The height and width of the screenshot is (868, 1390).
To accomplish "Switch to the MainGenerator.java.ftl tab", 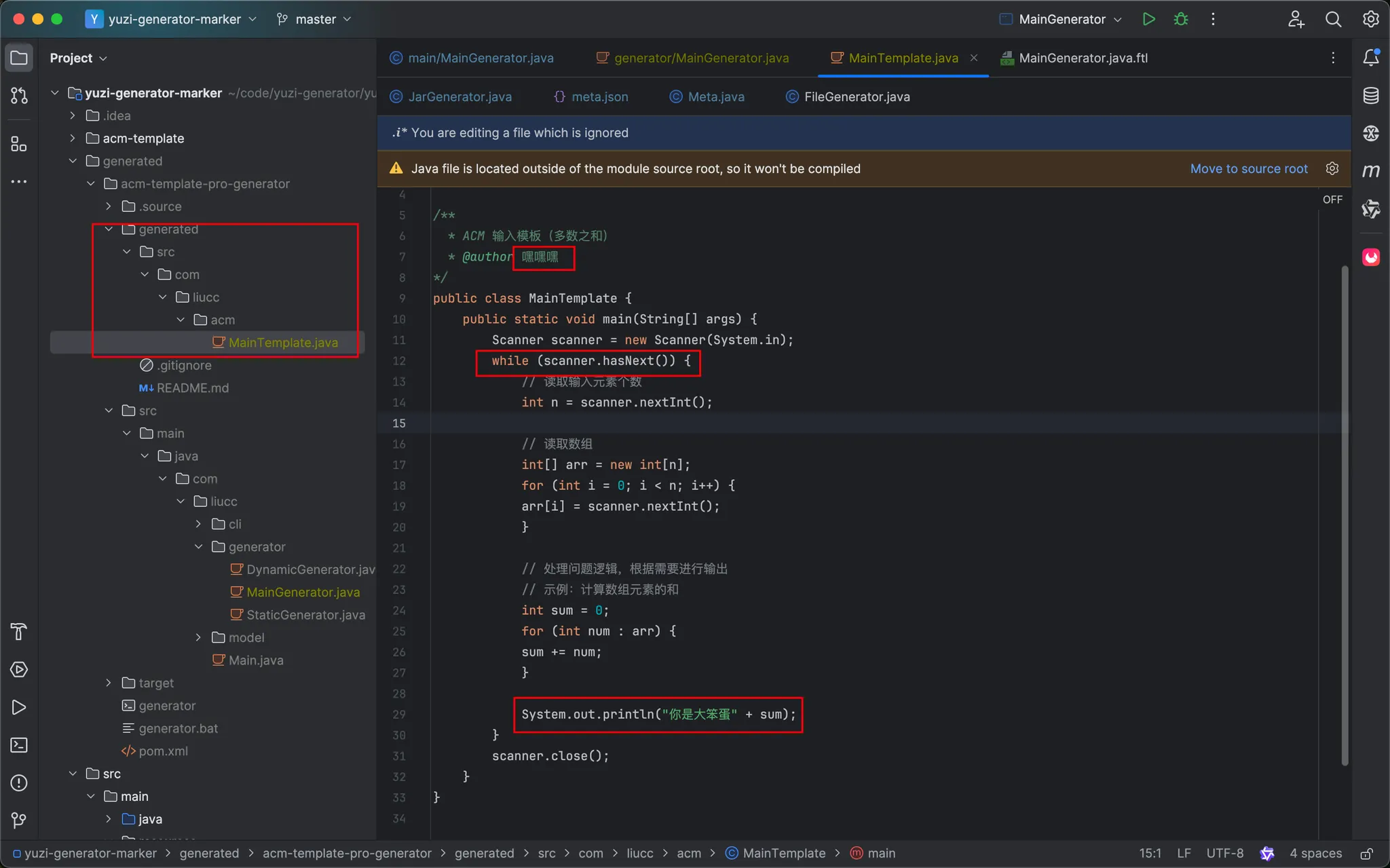I will tap(1083, 58).
